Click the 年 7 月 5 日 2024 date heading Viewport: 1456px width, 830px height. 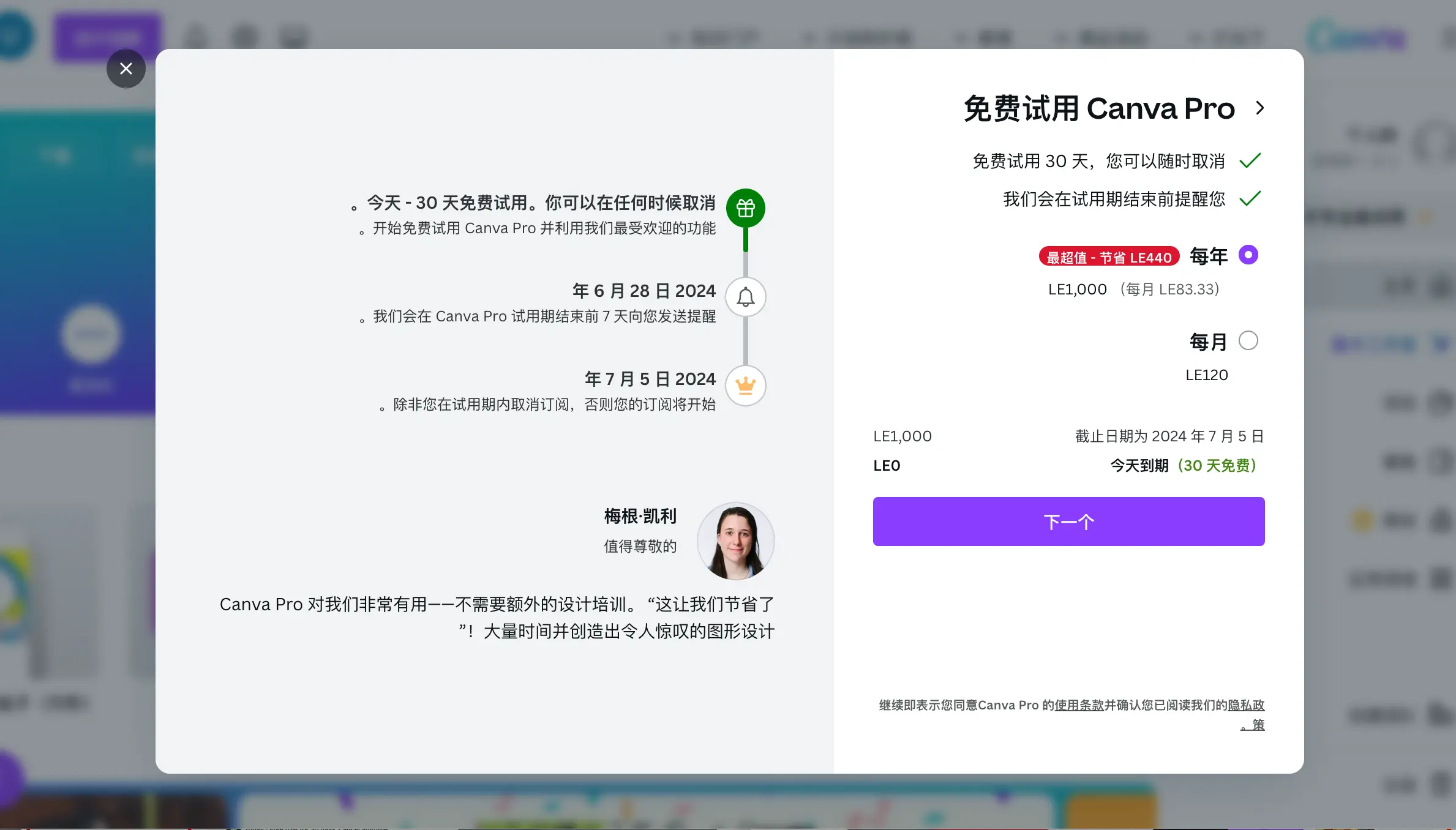(x=650, y=379)
